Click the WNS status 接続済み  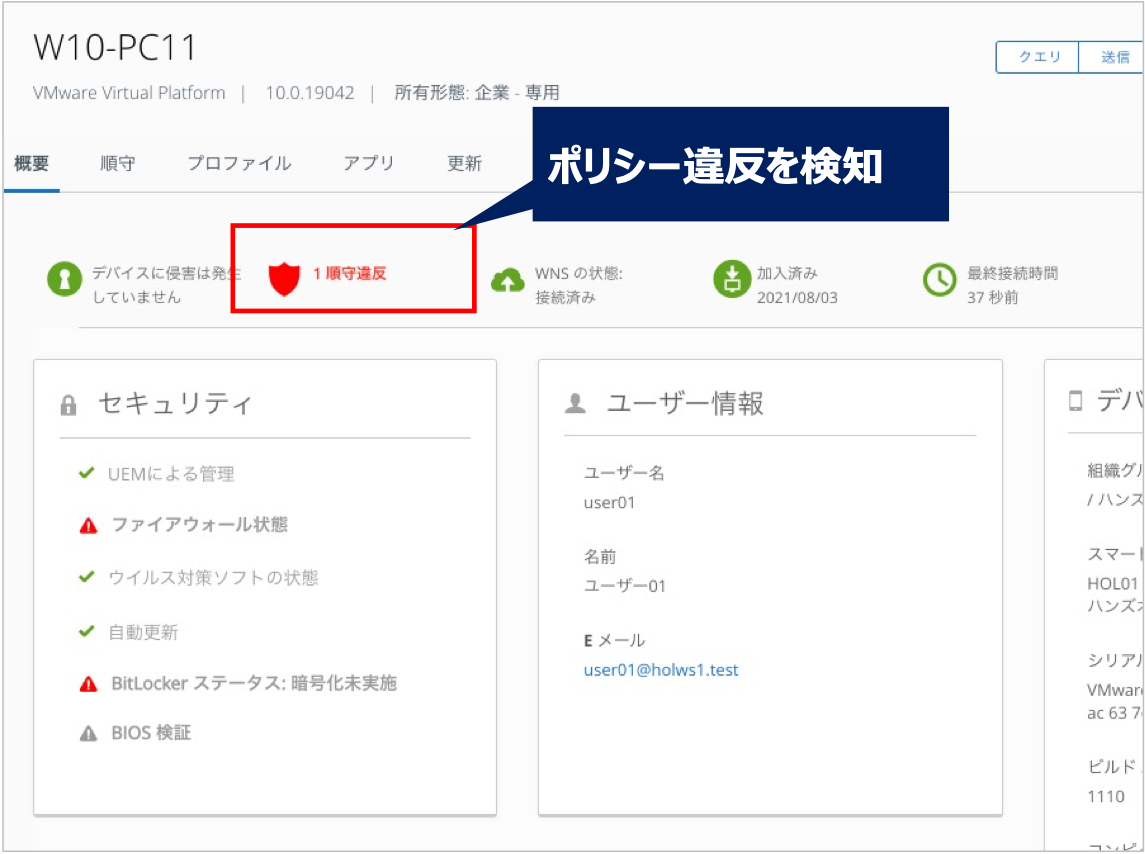point(565,297)
